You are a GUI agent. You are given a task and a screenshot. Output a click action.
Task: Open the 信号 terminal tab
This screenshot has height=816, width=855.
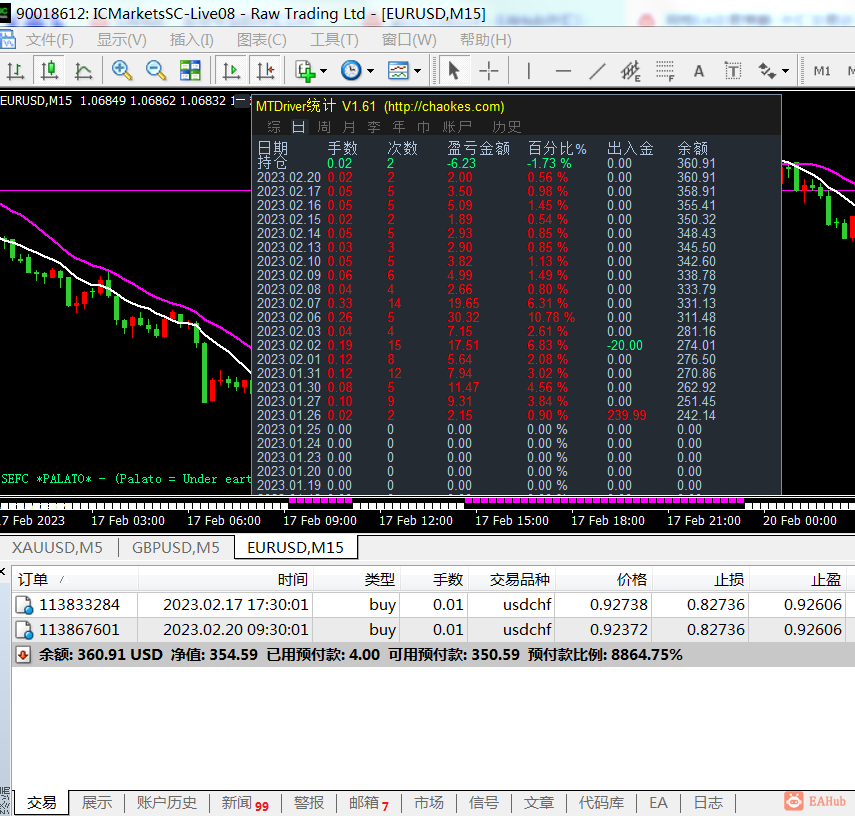(x=484, y=802)
